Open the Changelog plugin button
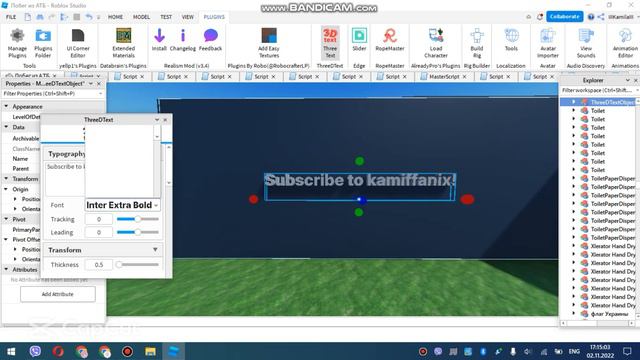Image resolution: width=640 pixels, height=360 pixels. 182,40
